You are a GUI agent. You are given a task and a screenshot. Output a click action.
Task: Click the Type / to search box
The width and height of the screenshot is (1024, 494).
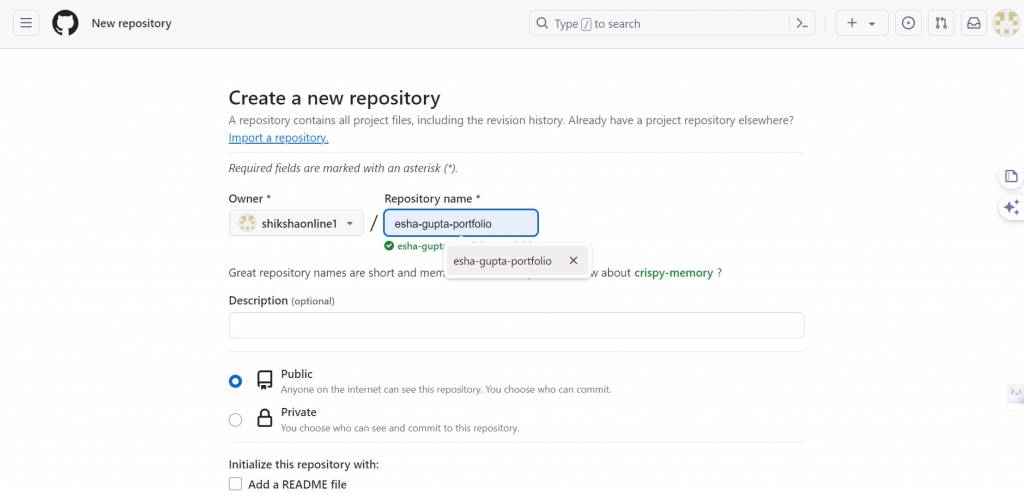[658, 23]
